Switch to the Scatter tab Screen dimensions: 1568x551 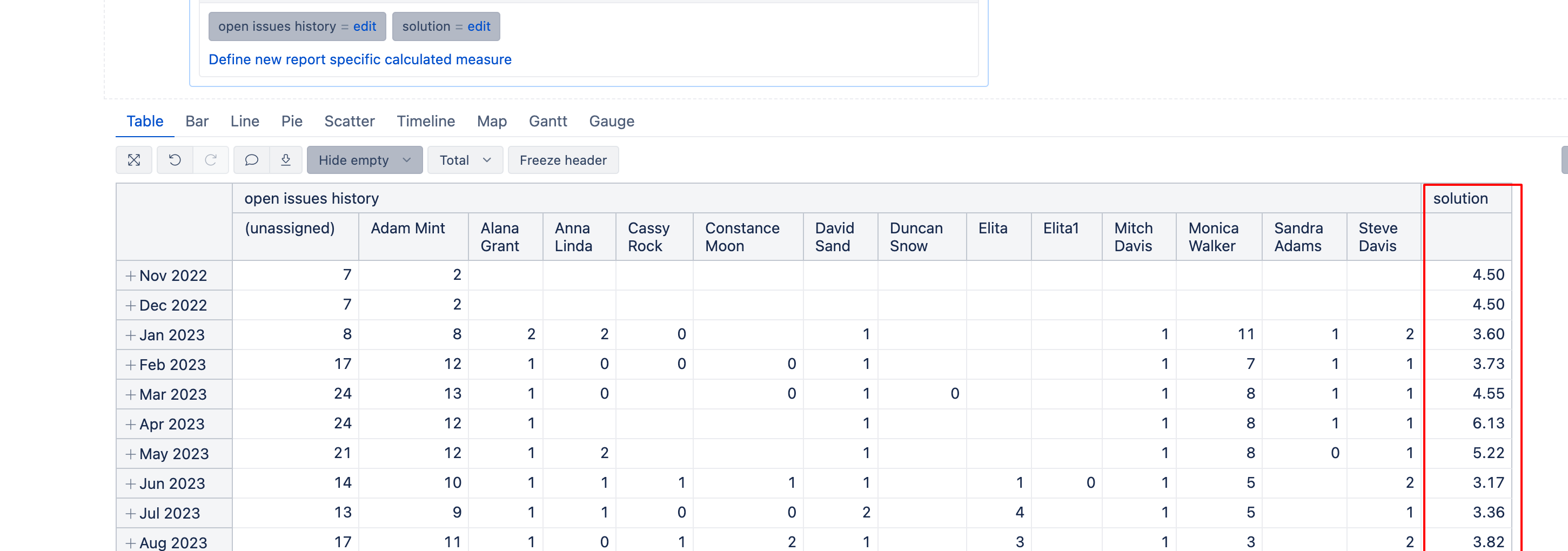[x=350, y=121]
